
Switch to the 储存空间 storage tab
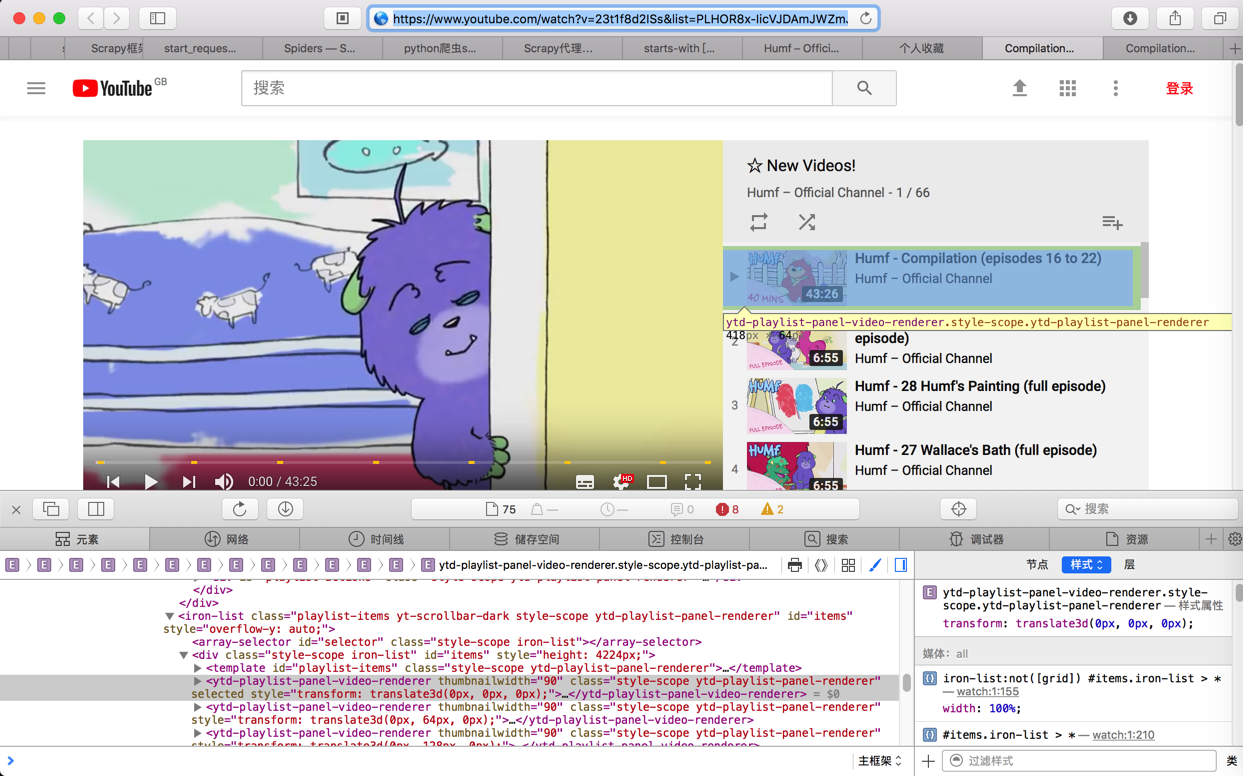(x=526, y=539)
